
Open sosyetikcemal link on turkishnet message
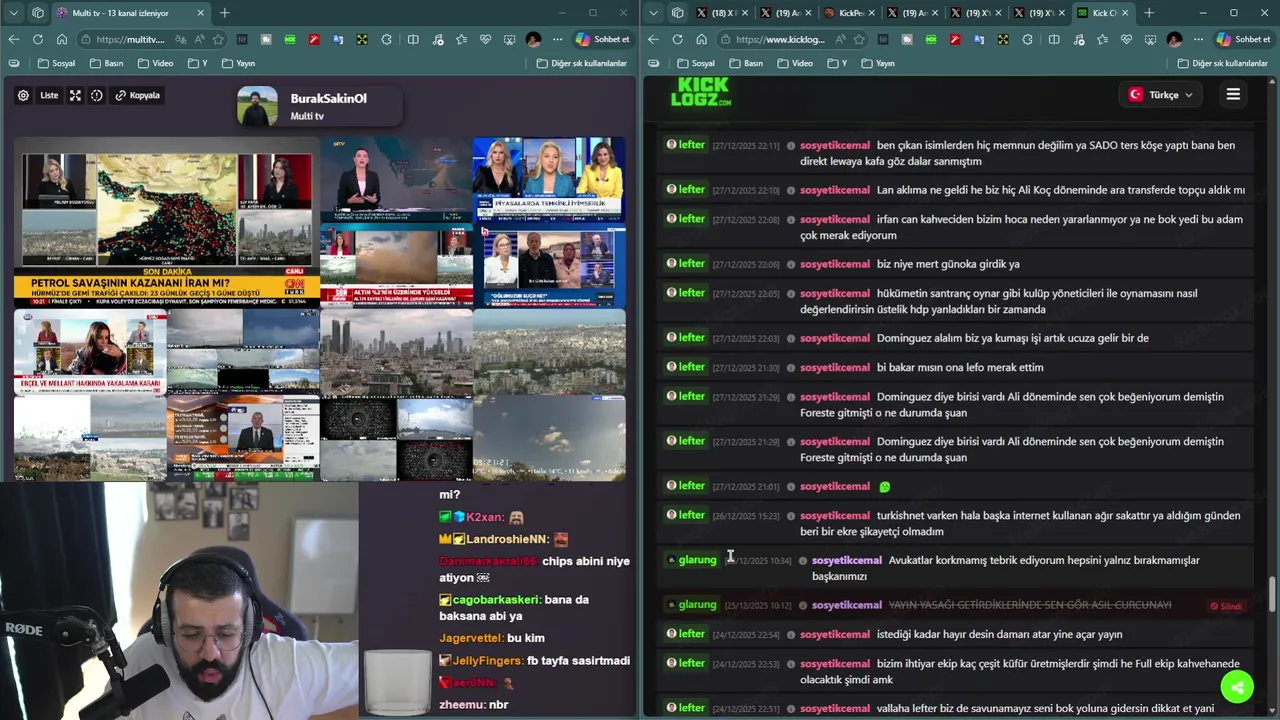[x=835, y=516]
